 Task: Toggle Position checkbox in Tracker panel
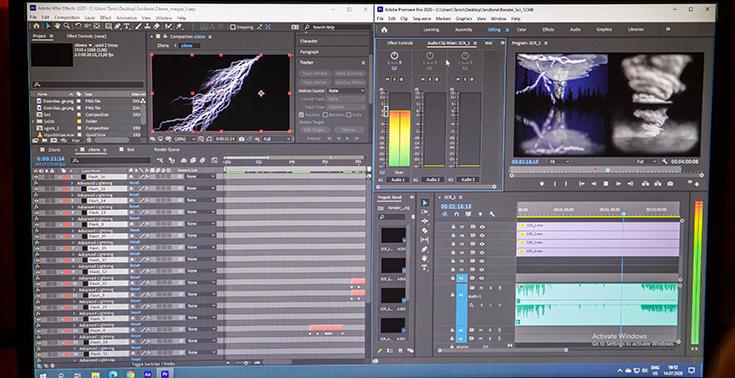tap(301, 114)
